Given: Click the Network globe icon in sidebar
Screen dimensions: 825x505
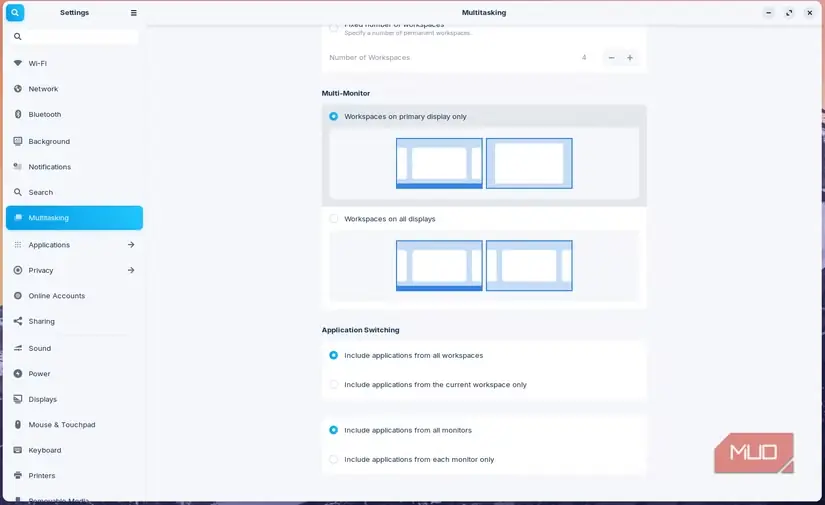Looking at the screenshot, I should coord(18,88).
